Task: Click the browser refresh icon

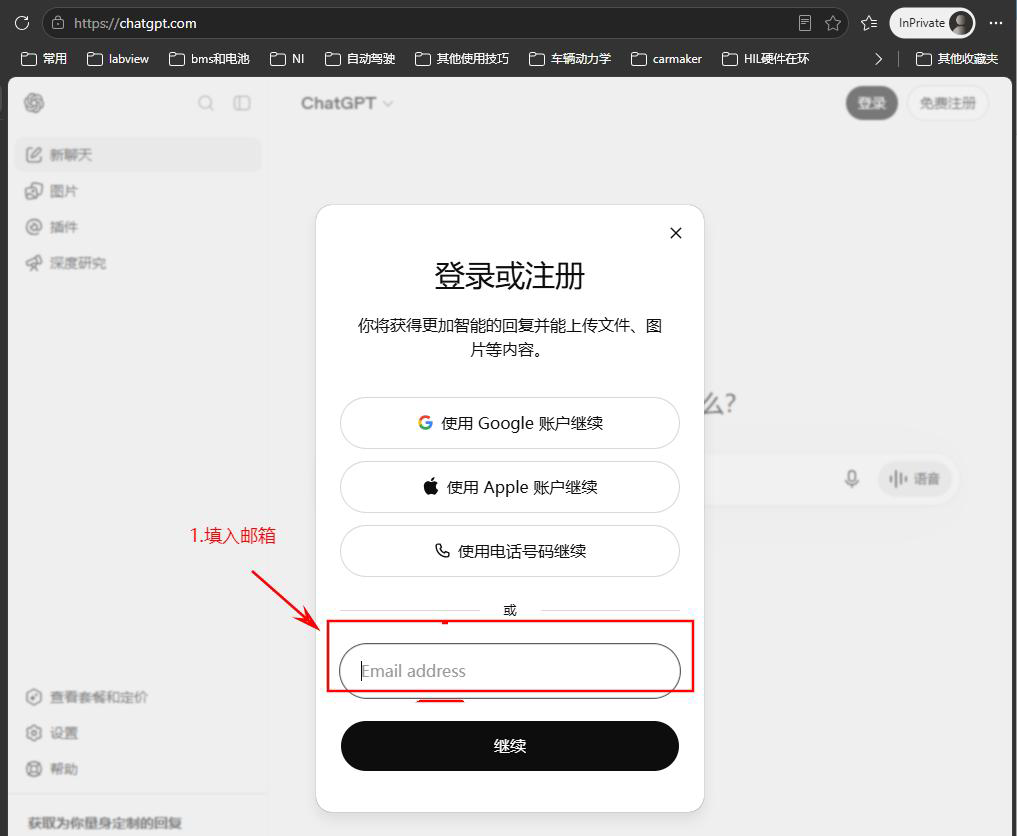Action: (22, 23)
